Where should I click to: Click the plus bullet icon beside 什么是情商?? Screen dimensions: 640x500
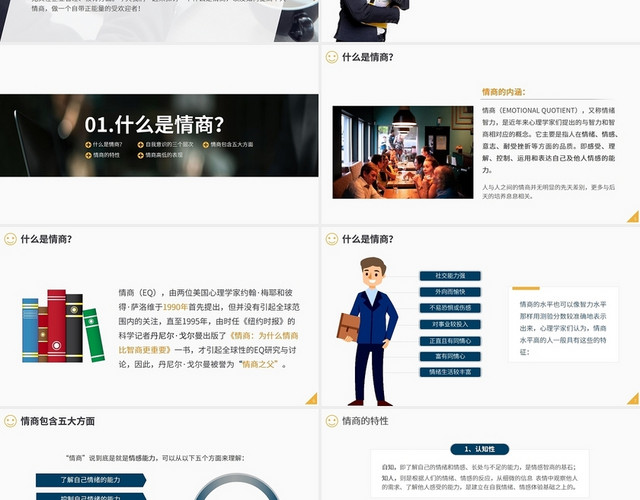pyautogui.click(x=88, y=144)
